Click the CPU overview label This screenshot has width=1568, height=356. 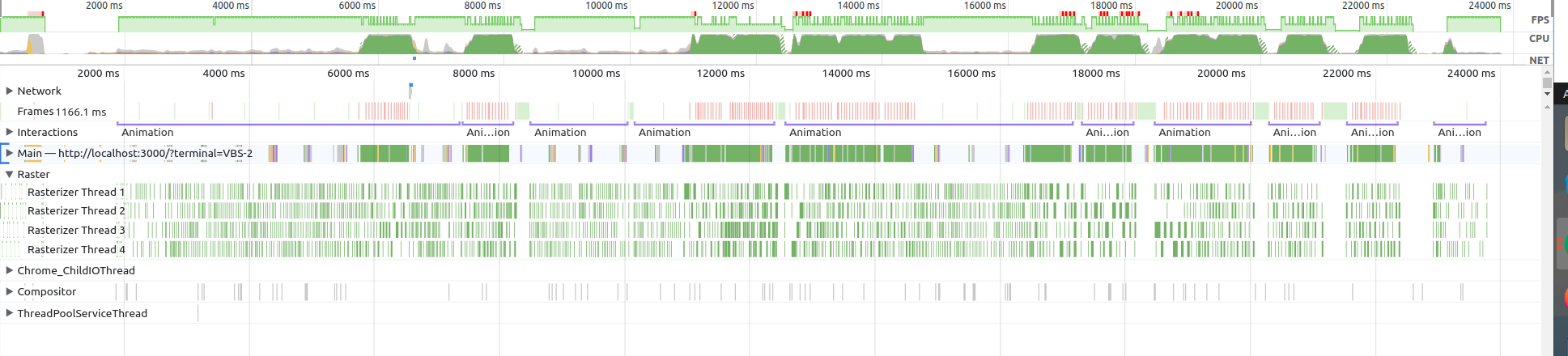pos(1539,38)
